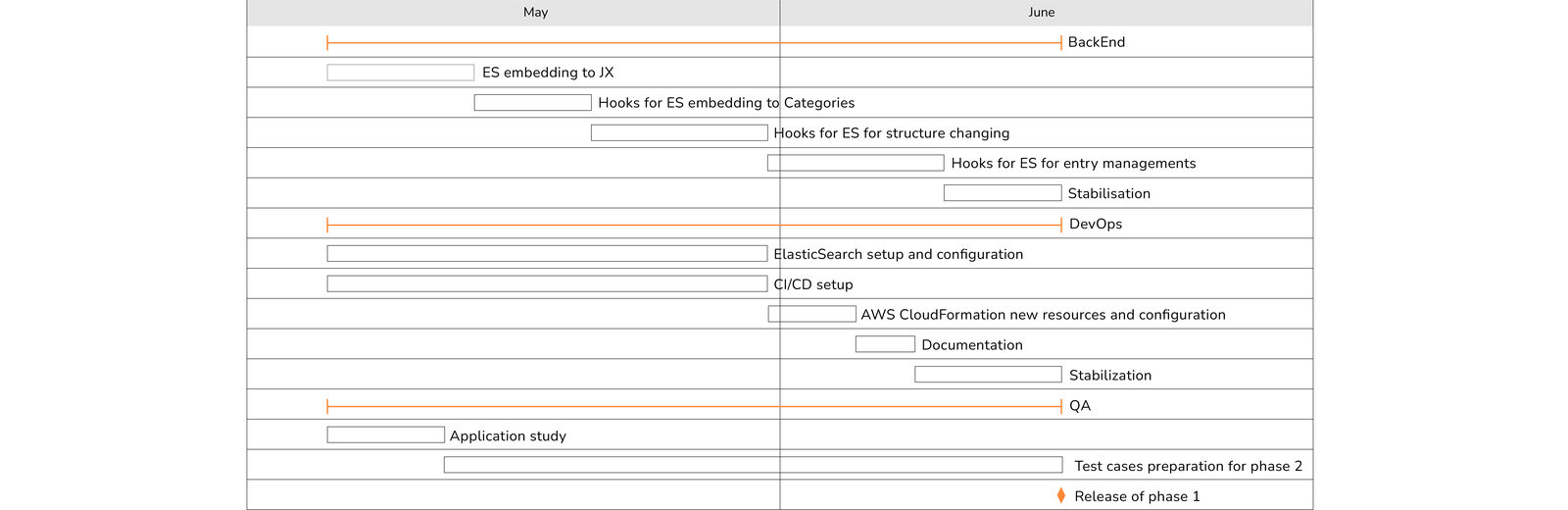Click Hooks for ES for entry managements label
The image size is (1568, 510).
1073,164
